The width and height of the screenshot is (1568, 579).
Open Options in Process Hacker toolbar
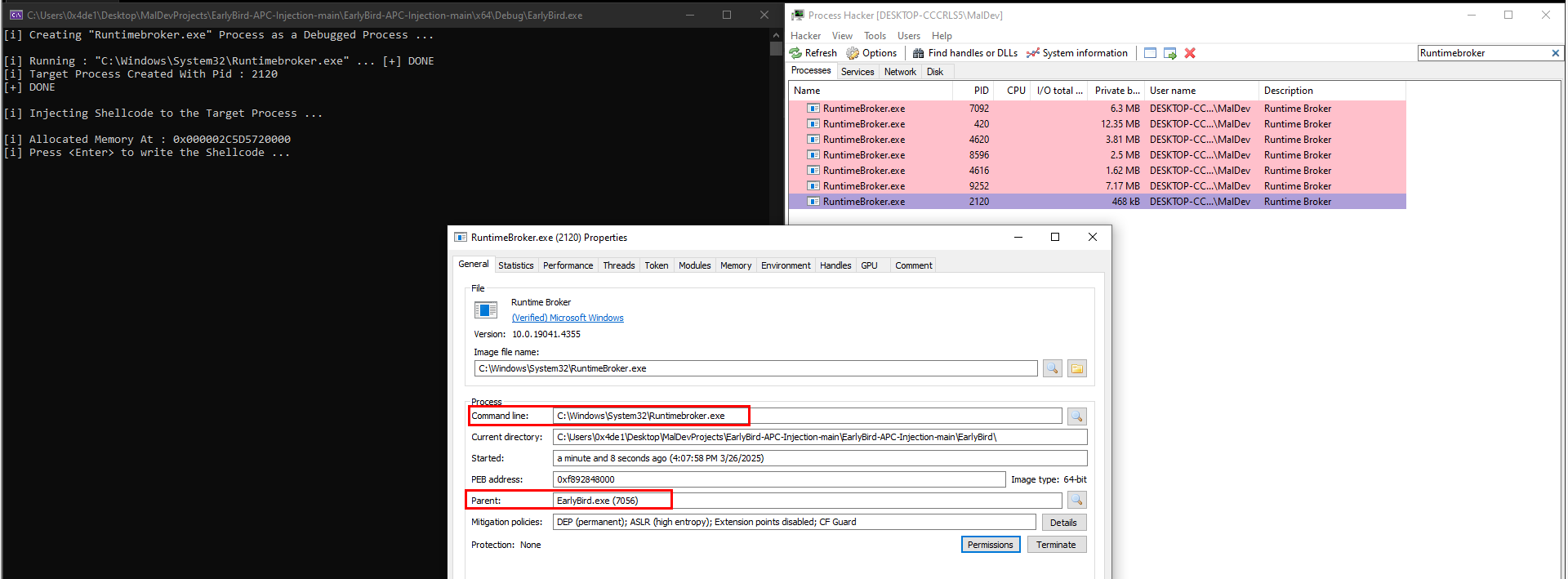[871, 53]
